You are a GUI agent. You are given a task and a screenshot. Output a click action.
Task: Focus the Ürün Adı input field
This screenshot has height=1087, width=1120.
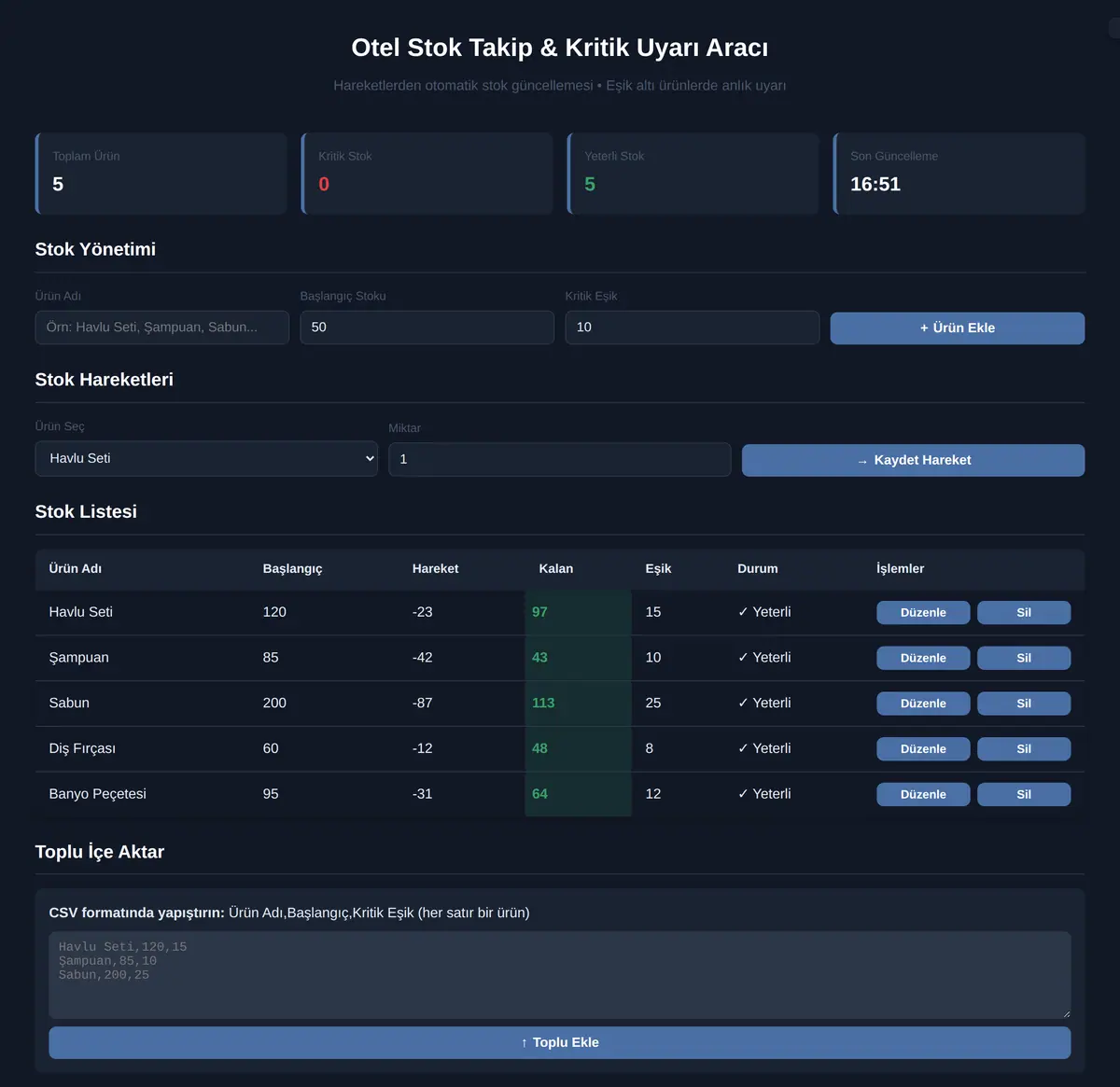point(162,327)
